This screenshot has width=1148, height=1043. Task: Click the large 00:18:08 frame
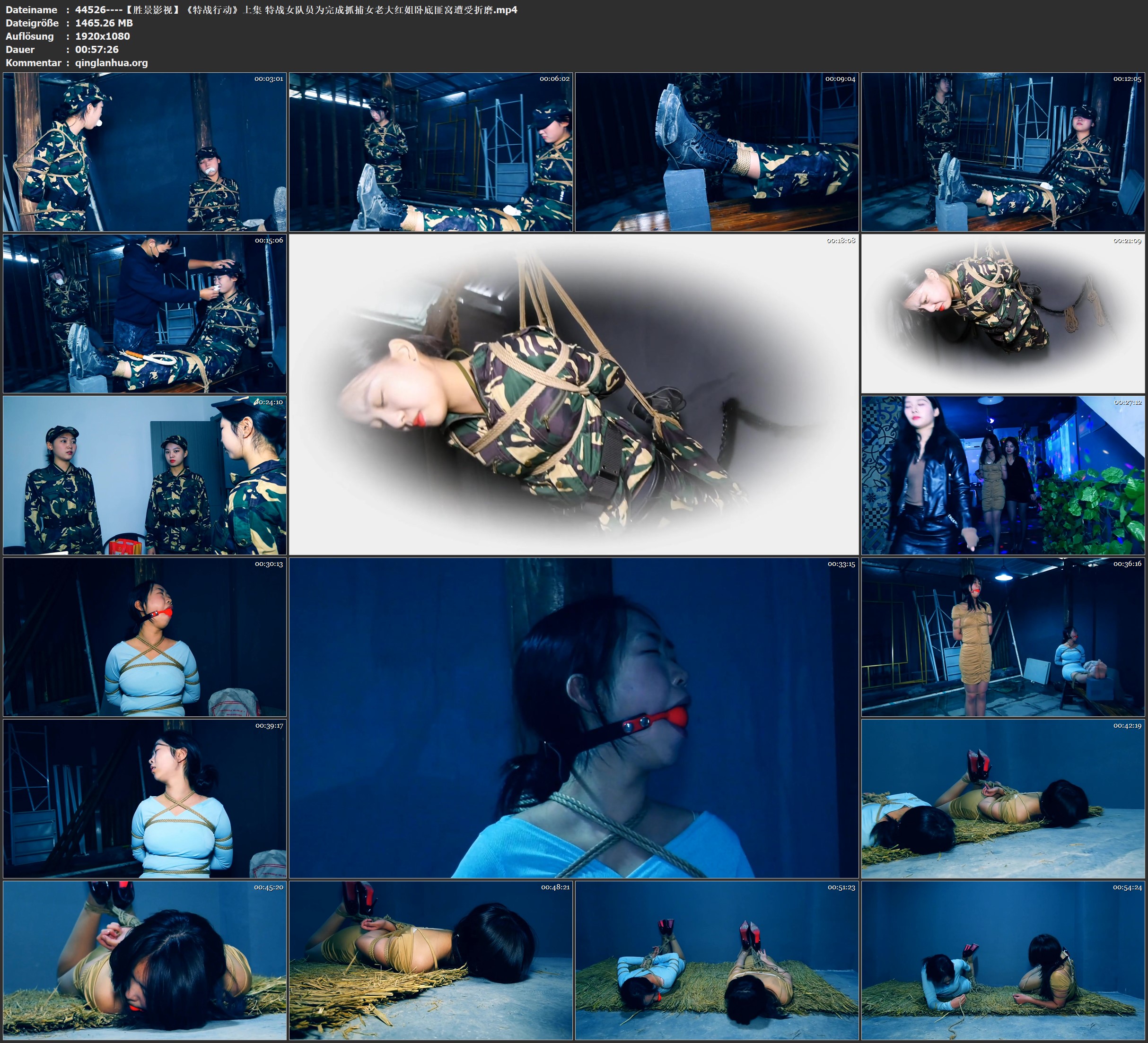573,394
